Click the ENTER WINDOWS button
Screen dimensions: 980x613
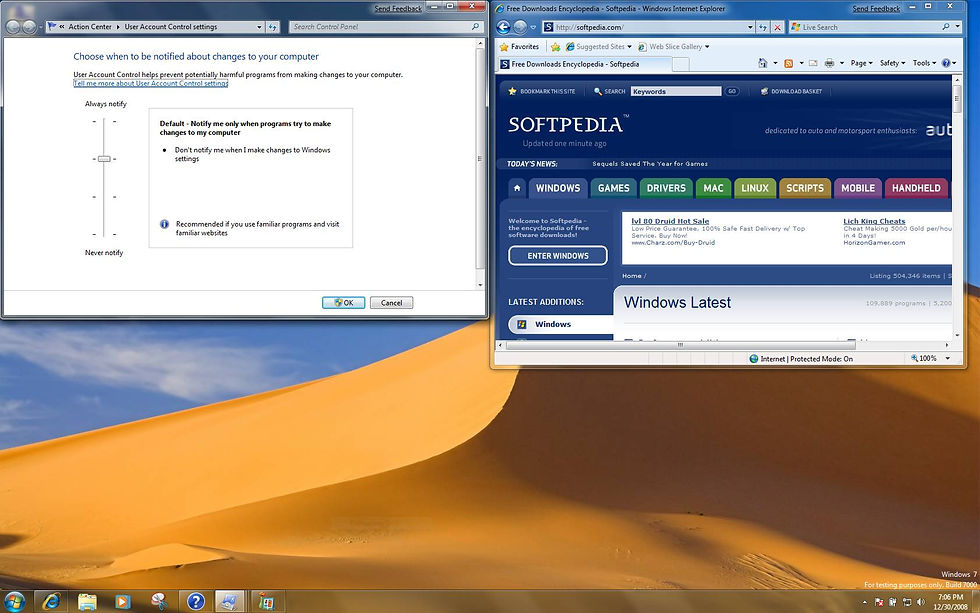pyautogui.click(x=558, y=256)
